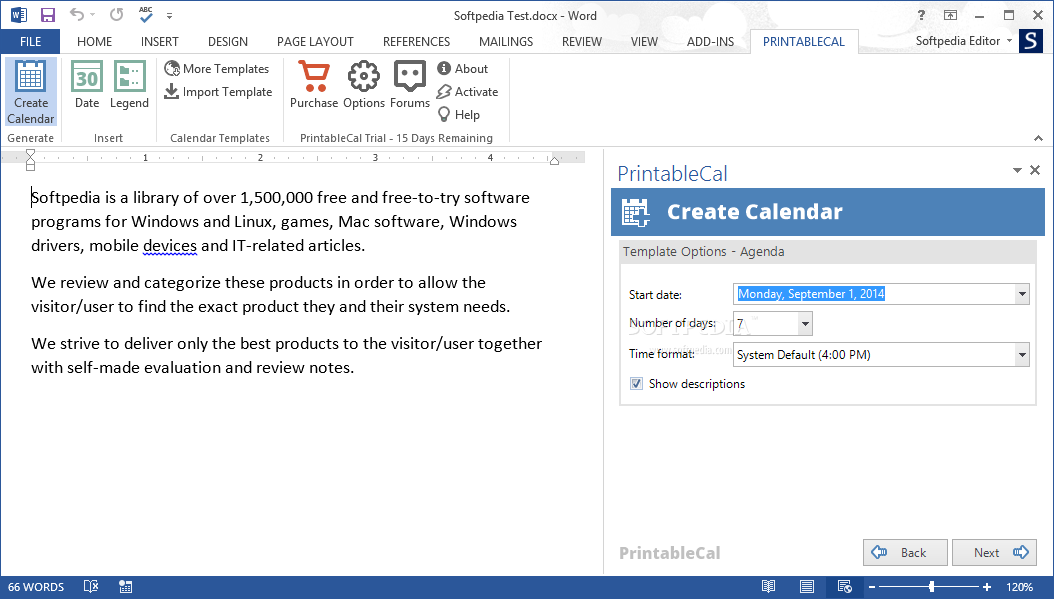
Task: Click the Softpedia account avatar
Action: [x=1030, y=41]
